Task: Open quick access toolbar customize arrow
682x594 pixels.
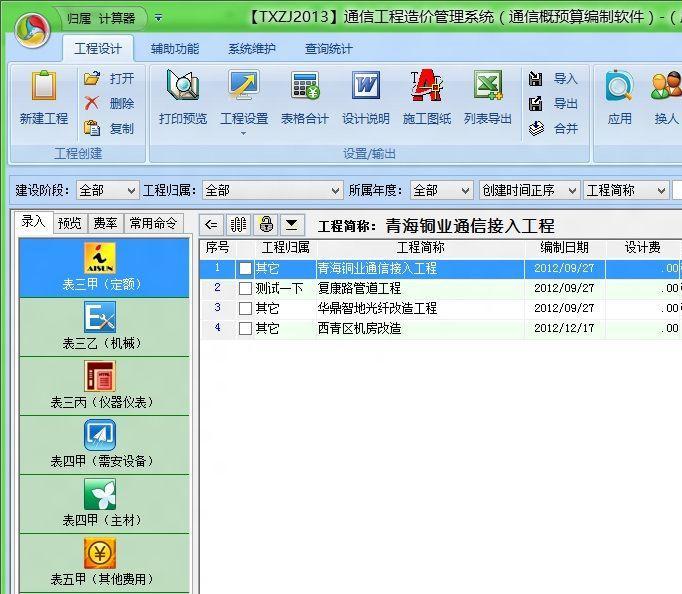Action: coord(159,18)
